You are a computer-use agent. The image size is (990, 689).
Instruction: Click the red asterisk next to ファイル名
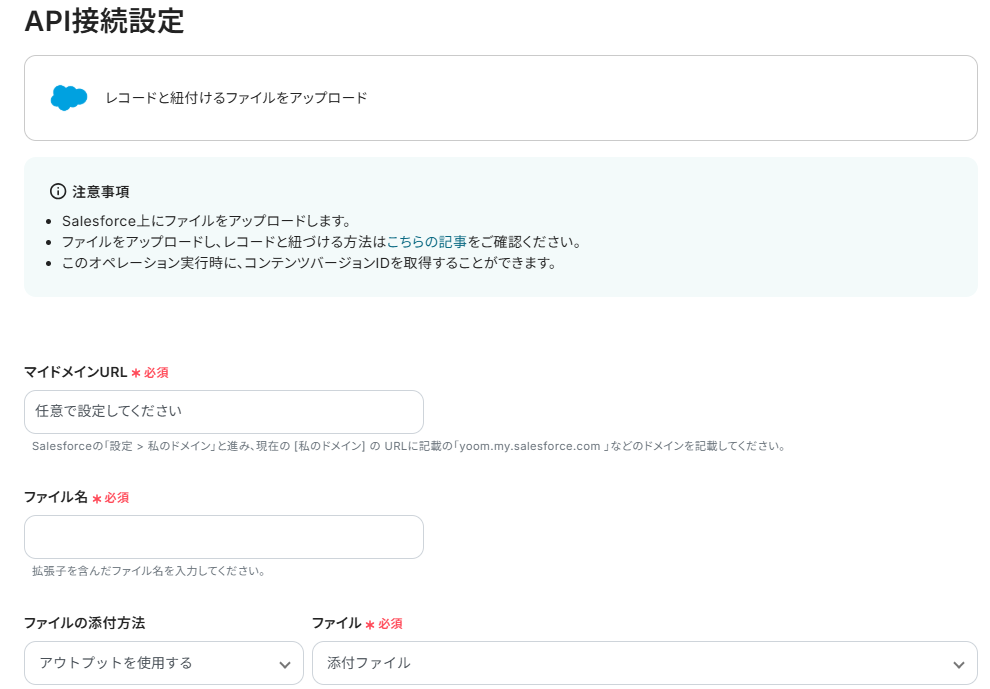click(x=97, y=498)
